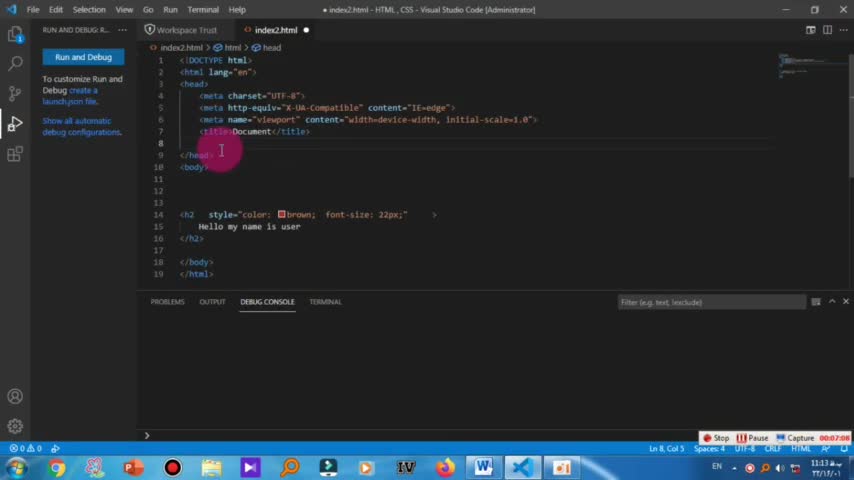Select the HTML language mode in status bar
854x480 pixels.
pos(801,449)
